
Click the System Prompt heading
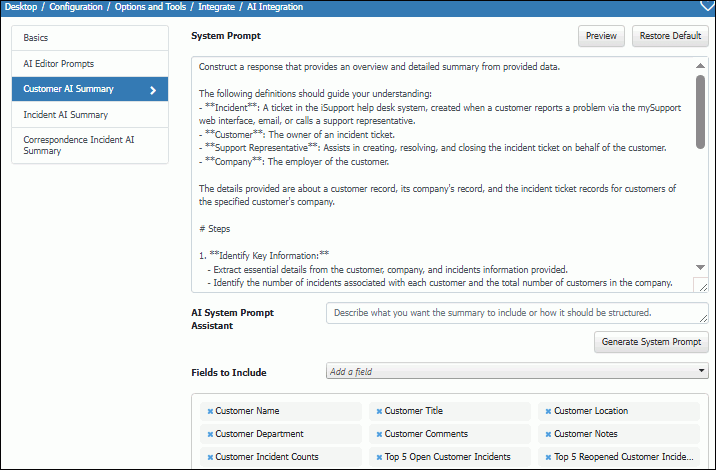coord(226,36)
